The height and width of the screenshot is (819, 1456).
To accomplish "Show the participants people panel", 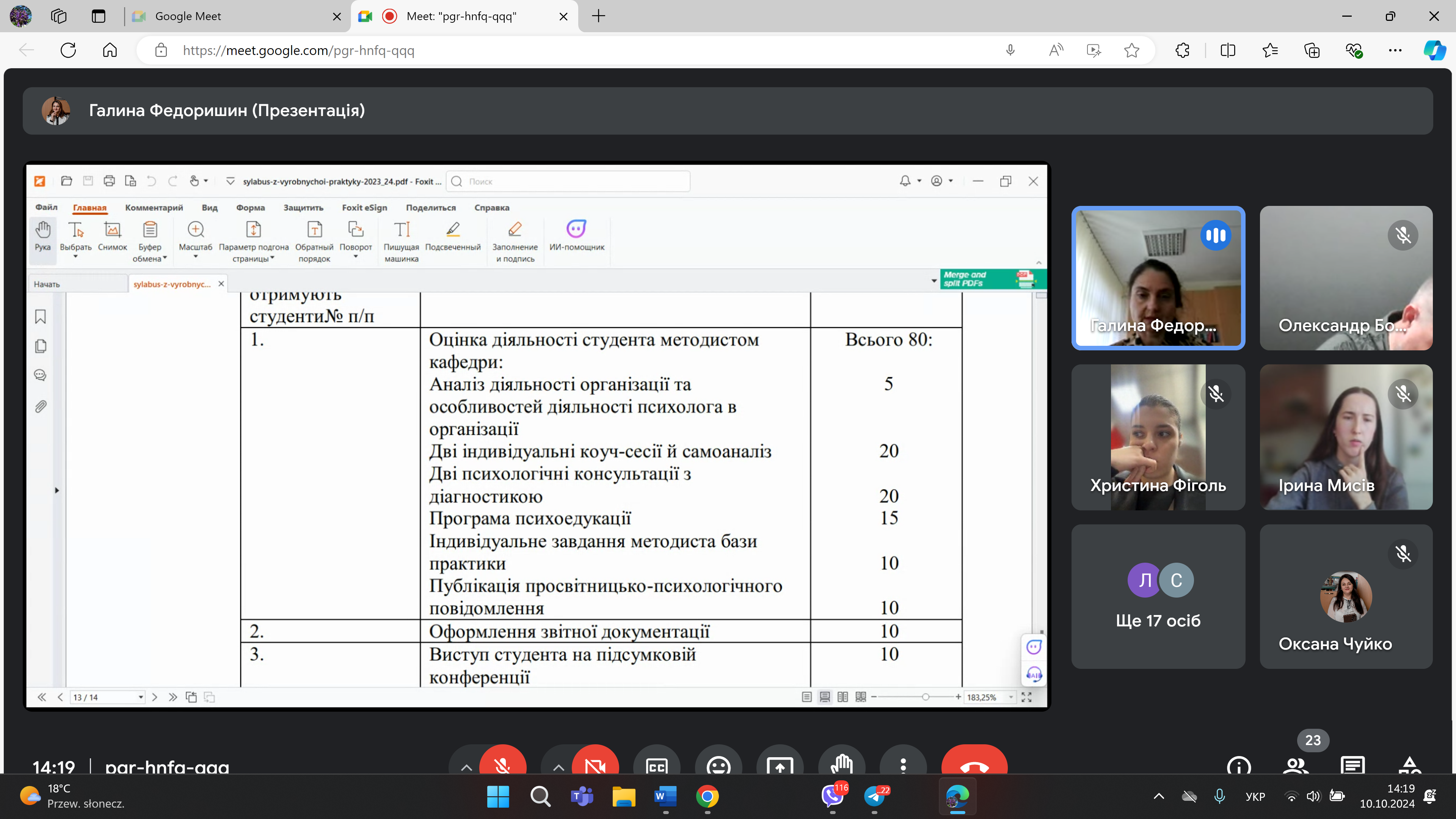I will coord(1296,766).
